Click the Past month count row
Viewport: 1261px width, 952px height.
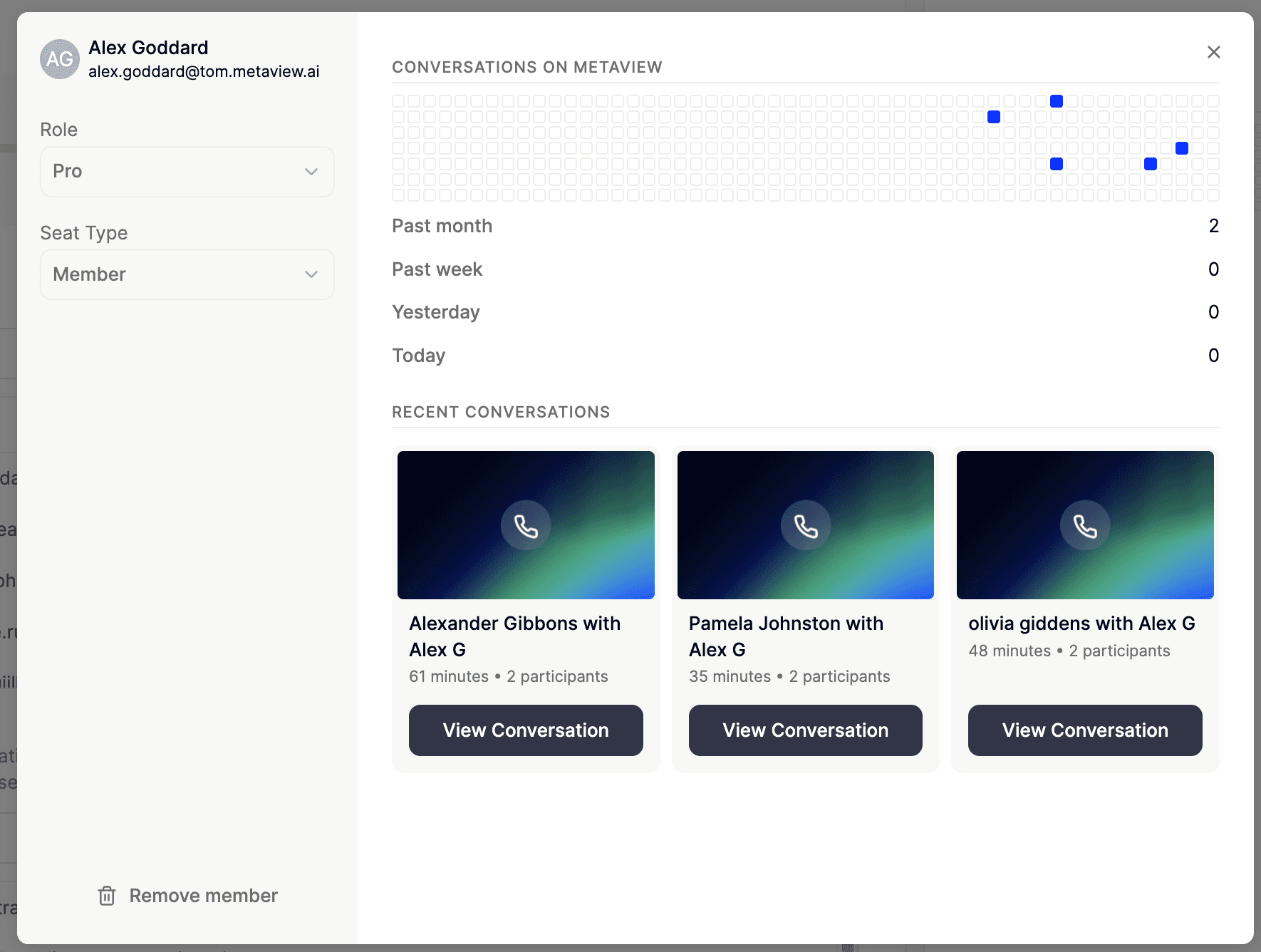click(806, 226)
